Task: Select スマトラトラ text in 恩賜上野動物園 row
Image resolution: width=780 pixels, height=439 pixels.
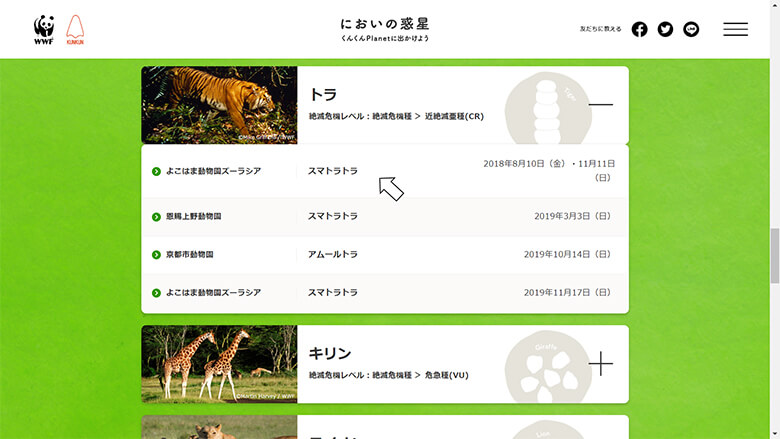Action: point(333,216)
